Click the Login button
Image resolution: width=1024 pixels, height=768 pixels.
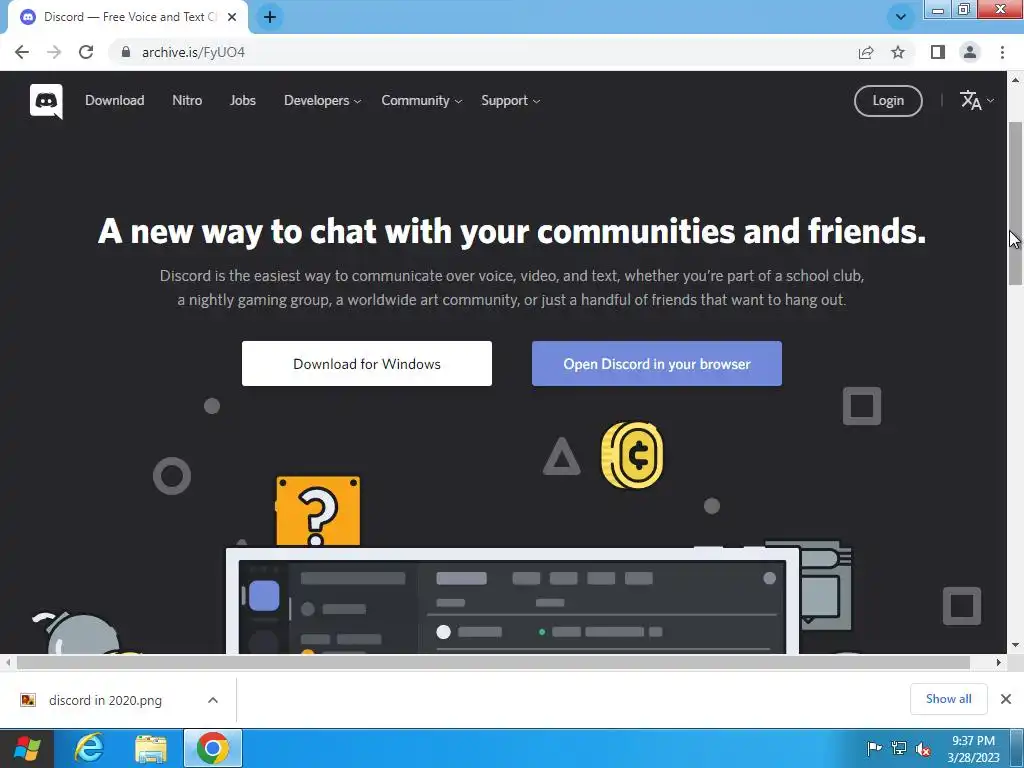(x=888, y=101)
